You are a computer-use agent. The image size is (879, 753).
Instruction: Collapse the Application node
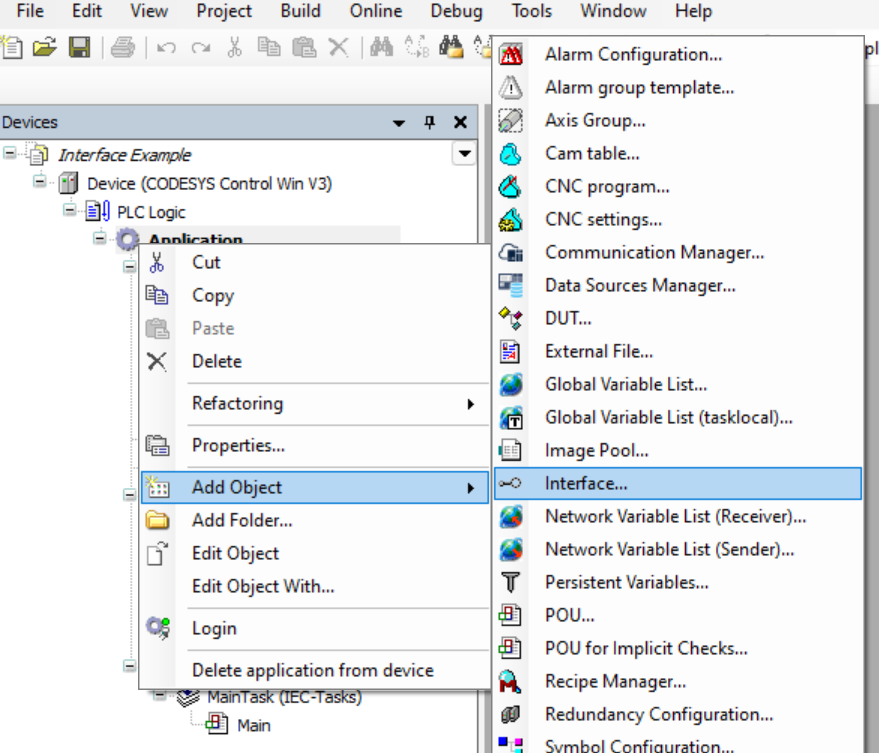99,238
